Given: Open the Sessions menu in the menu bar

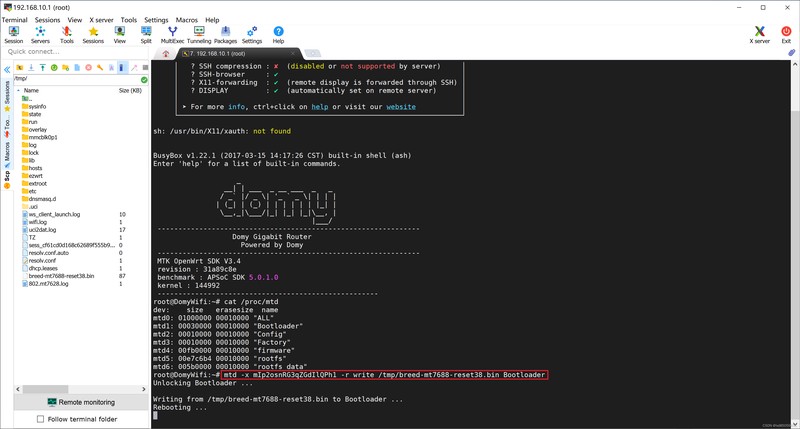Looking at the screenshot, I should click(x=47, y=20).
